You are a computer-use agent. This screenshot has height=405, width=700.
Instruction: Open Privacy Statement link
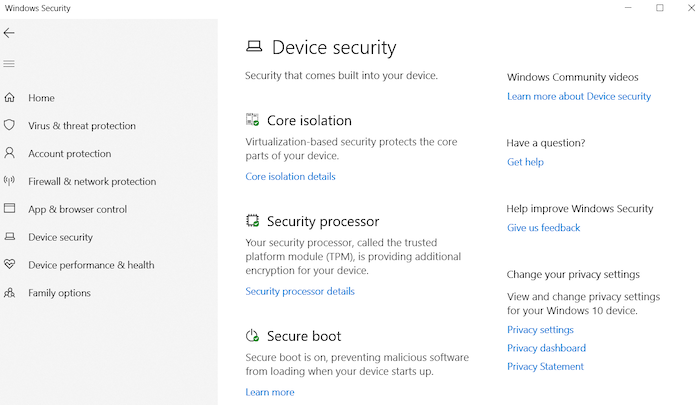coord(545,367)
